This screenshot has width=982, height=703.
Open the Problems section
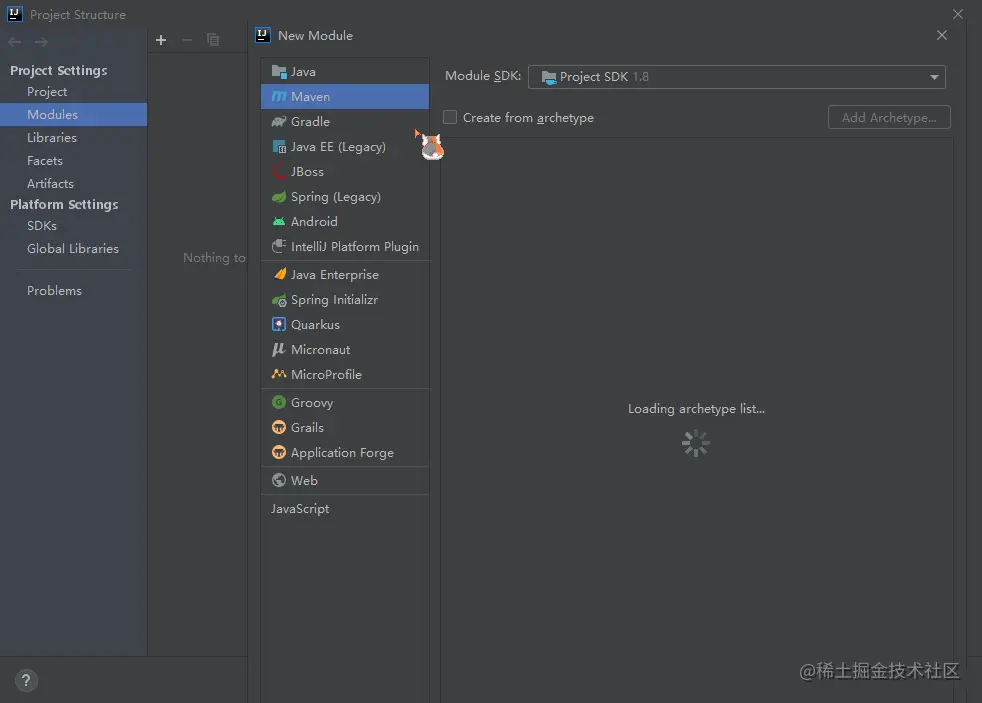point(54,290)
